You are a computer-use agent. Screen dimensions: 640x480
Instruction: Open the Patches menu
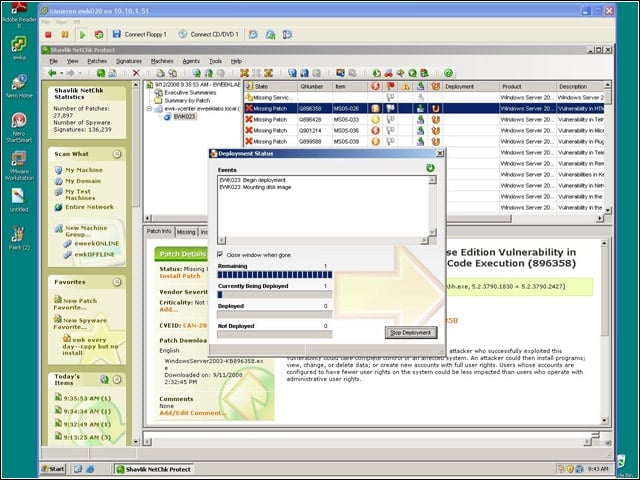(97, 61)
